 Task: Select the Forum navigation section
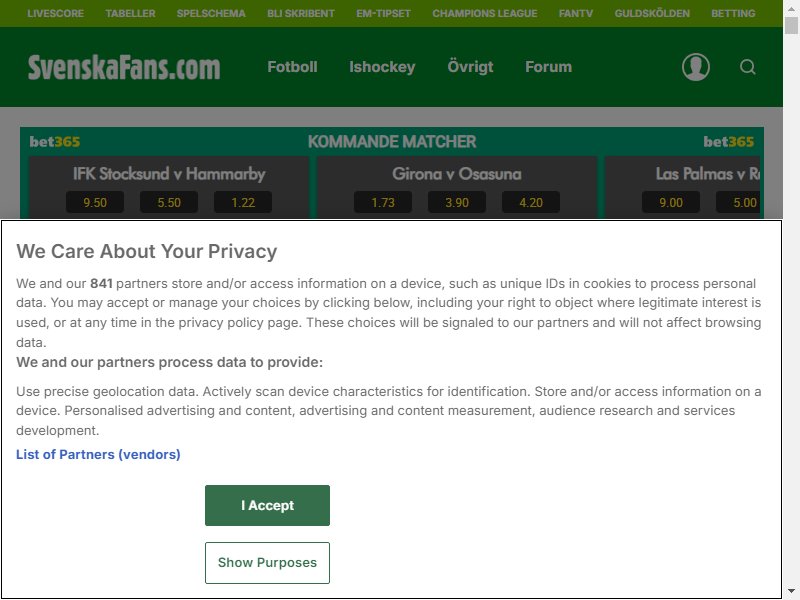click(548, 67)
